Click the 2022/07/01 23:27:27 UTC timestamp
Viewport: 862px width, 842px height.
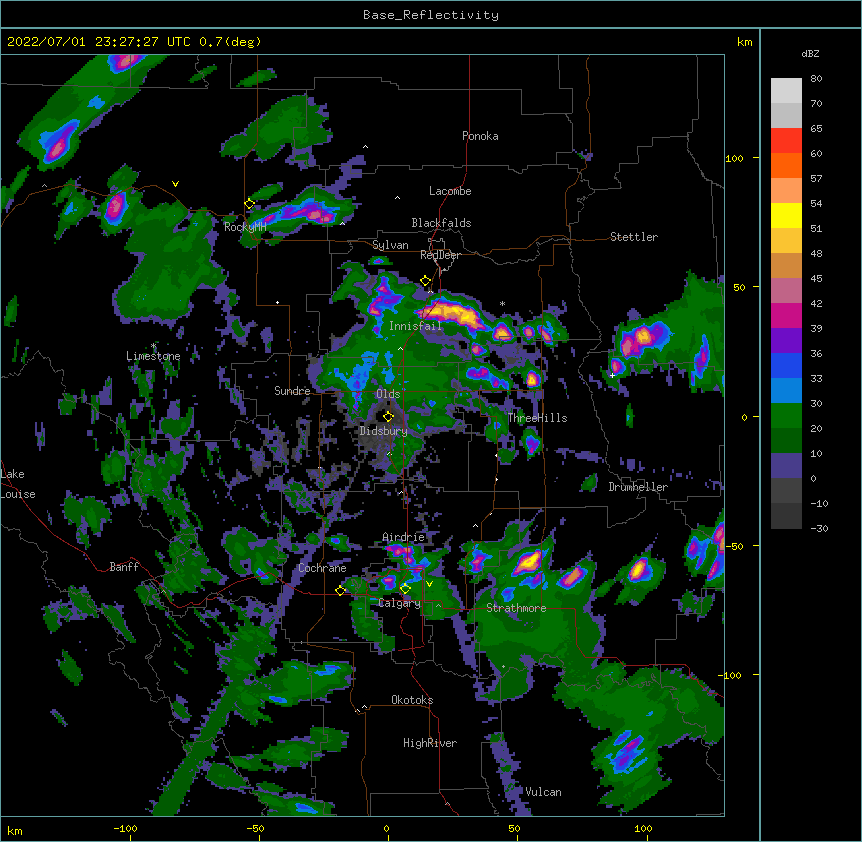[x=99, y=42]
